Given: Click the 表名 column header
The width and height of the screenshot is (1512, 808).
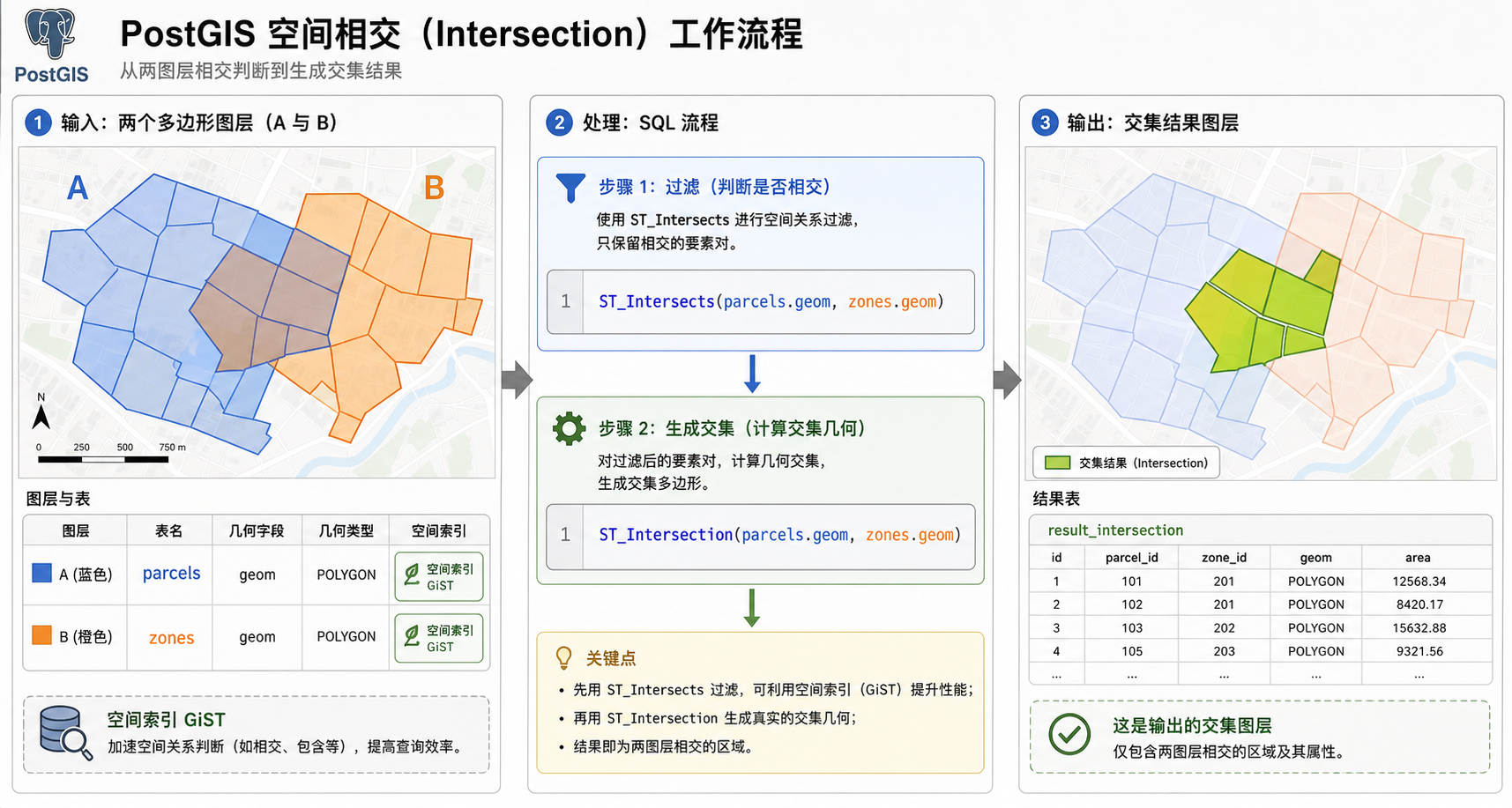Looking at the screenshot, I should pyautogui.click(x=169, y=531).
